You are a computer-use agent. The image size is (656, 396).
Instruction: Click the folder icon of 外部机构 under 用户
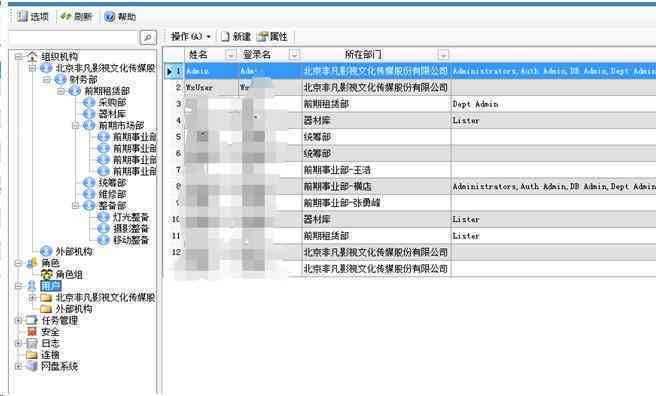coord(46,309)
